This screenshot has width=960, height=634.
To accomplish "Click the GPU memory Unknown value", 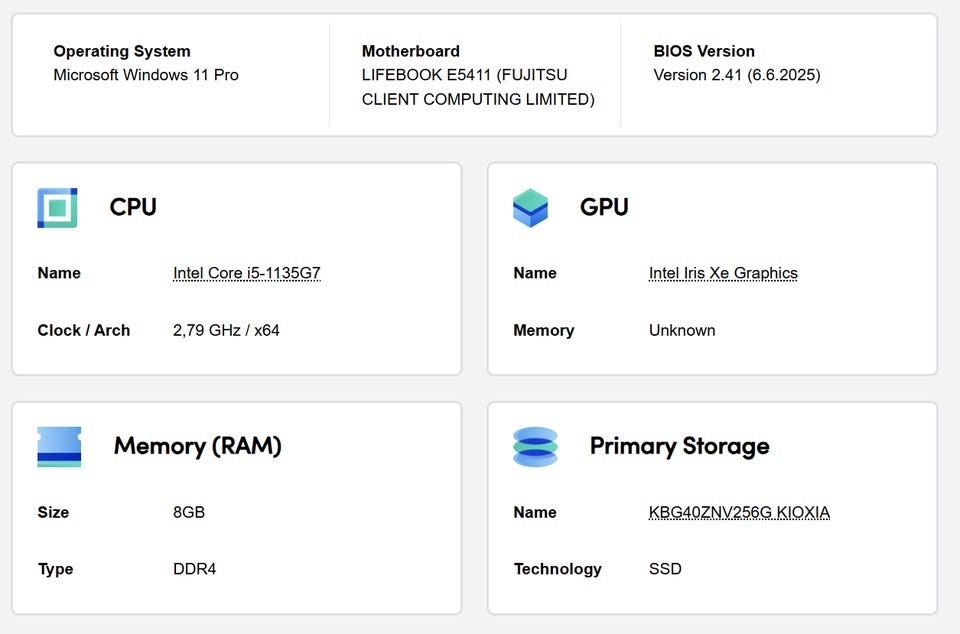I will pyautogui.click(x=682, y=330).
